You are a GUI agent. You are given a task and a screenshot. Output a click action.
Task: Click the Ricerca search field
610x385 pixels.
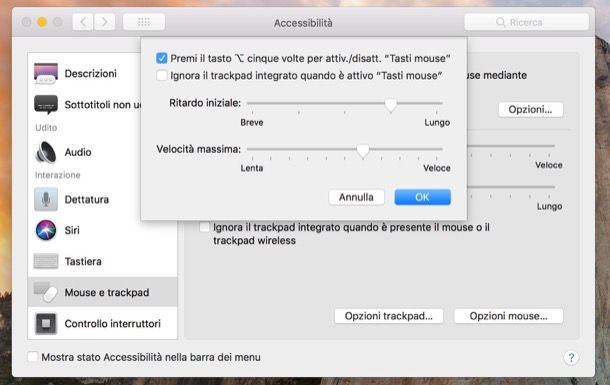(x=526, y=22)
